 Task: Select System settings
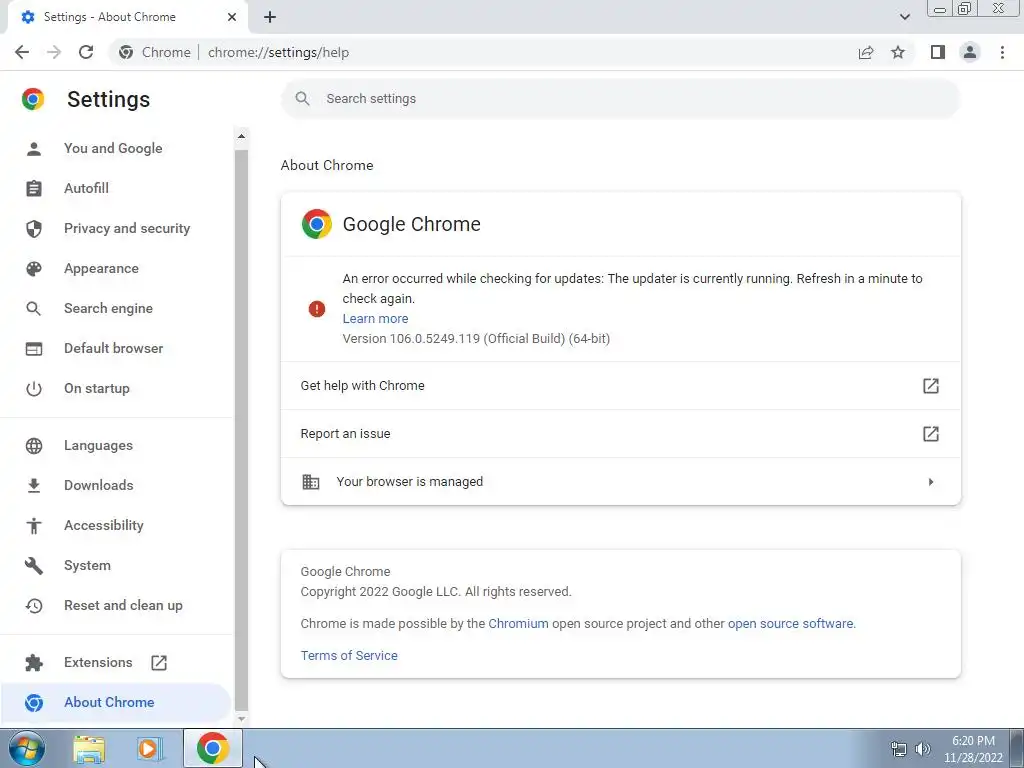(116, 566)
